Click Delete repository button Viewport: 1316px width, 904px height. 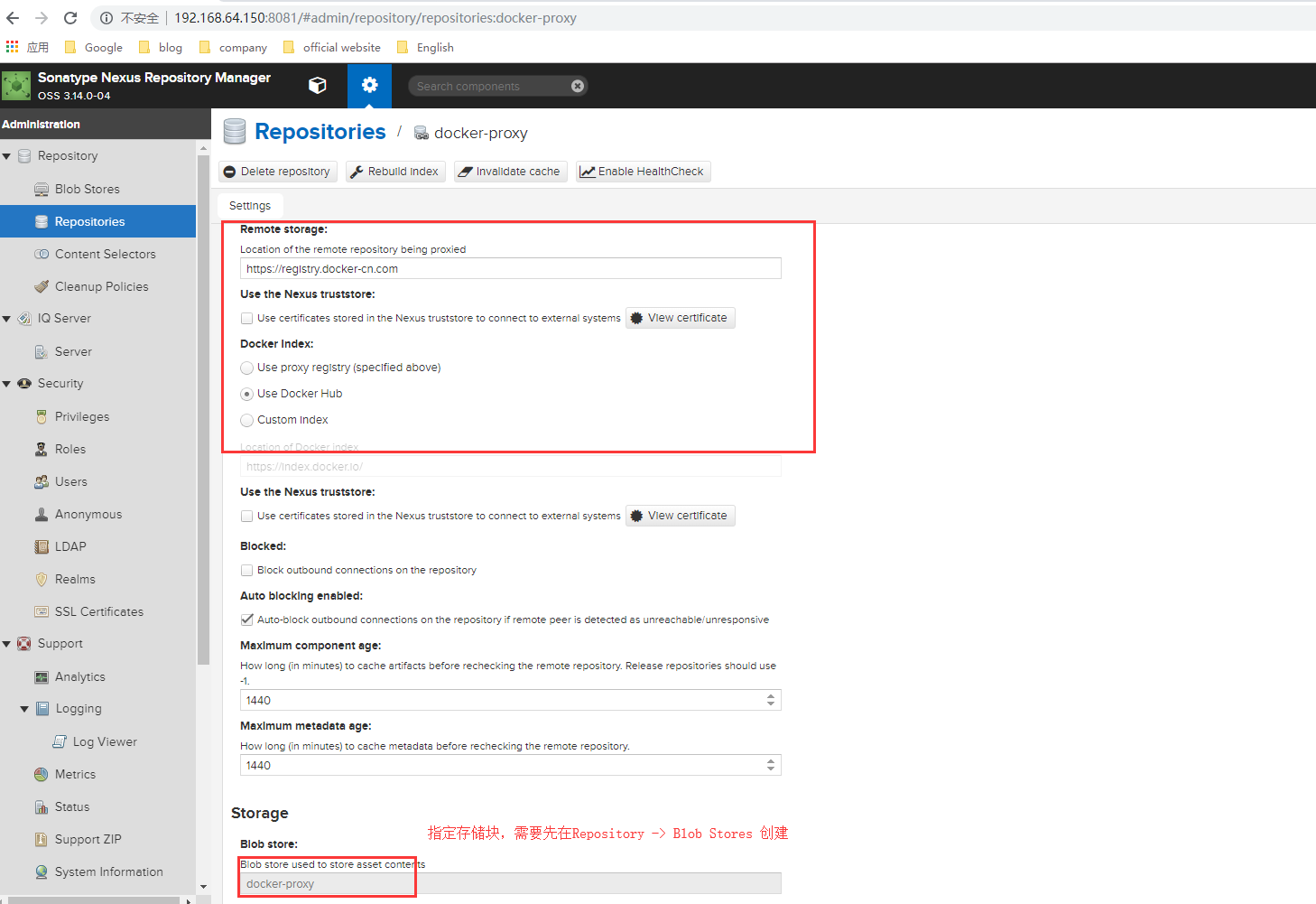(x=278, y=172)
